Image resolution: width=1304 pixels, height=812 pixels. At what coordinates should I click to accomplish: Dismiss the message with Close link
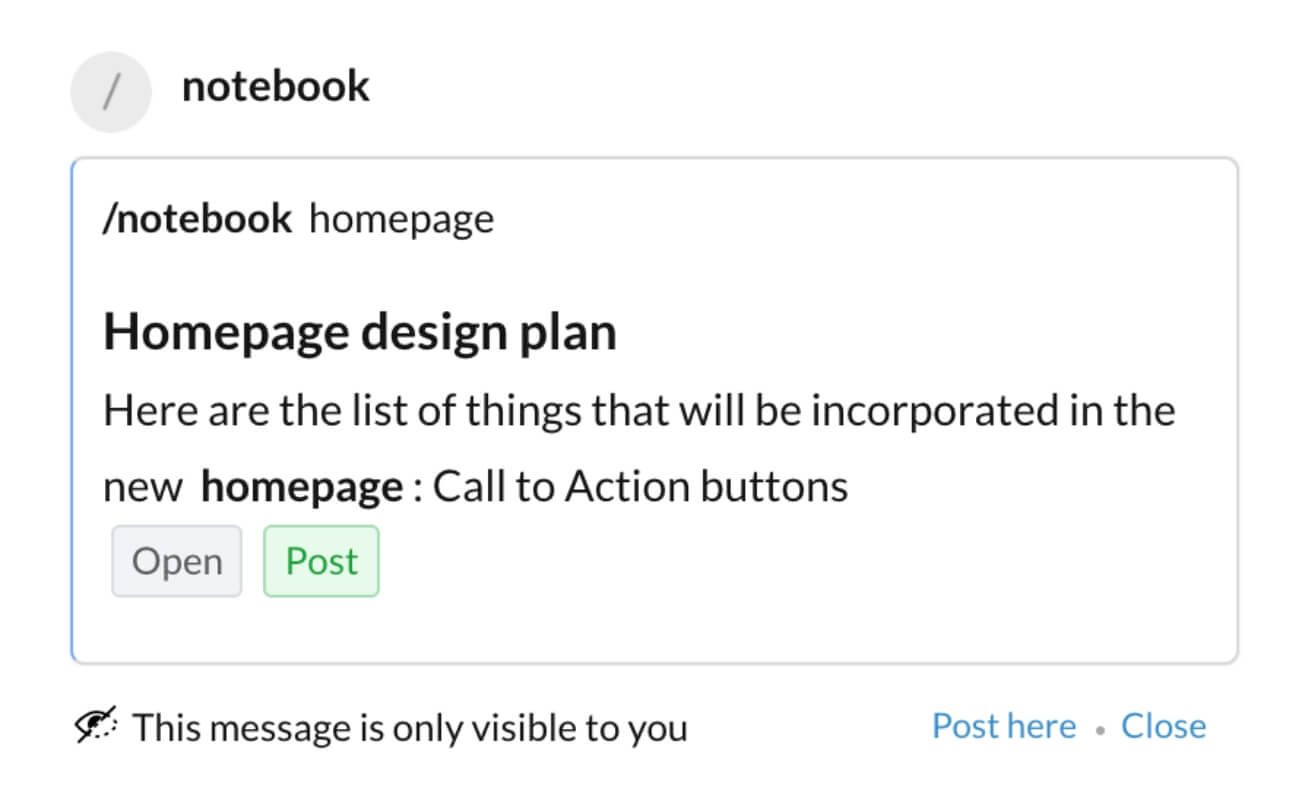[x=1163, y=726]
